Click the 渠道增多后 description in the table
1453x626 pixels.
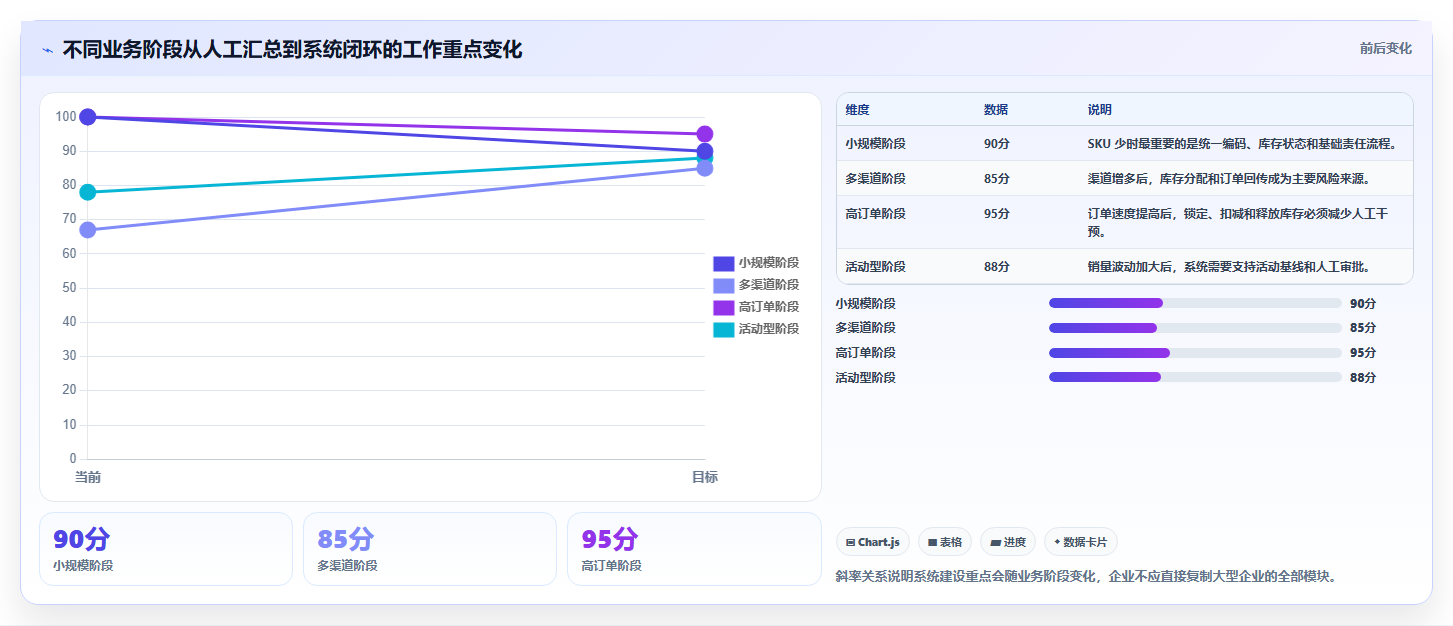point(1229,179)
